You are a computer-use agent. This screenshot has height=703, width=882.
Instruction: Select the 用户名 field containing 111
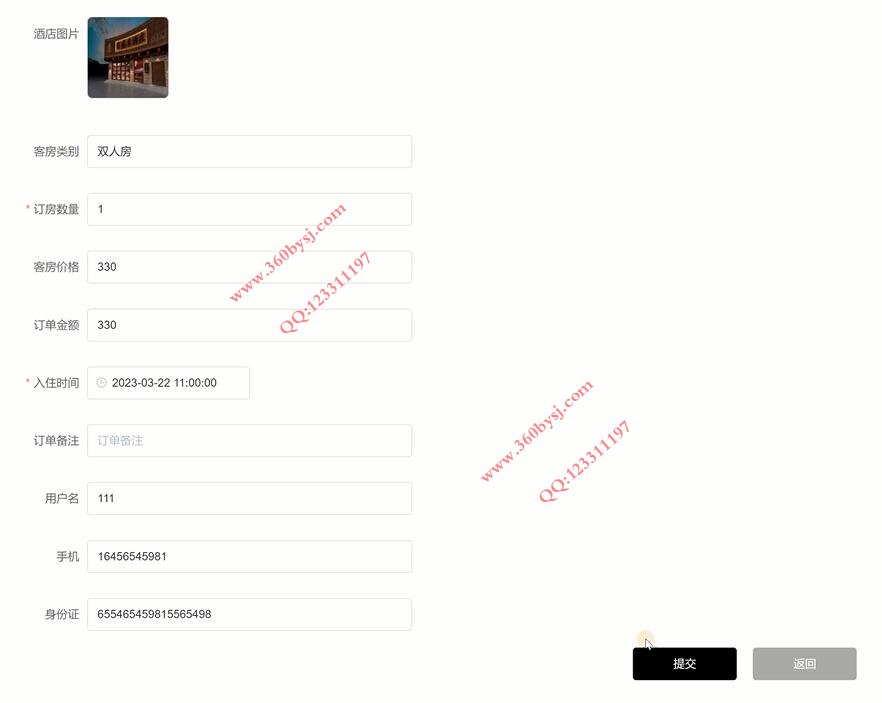[249, 498]
